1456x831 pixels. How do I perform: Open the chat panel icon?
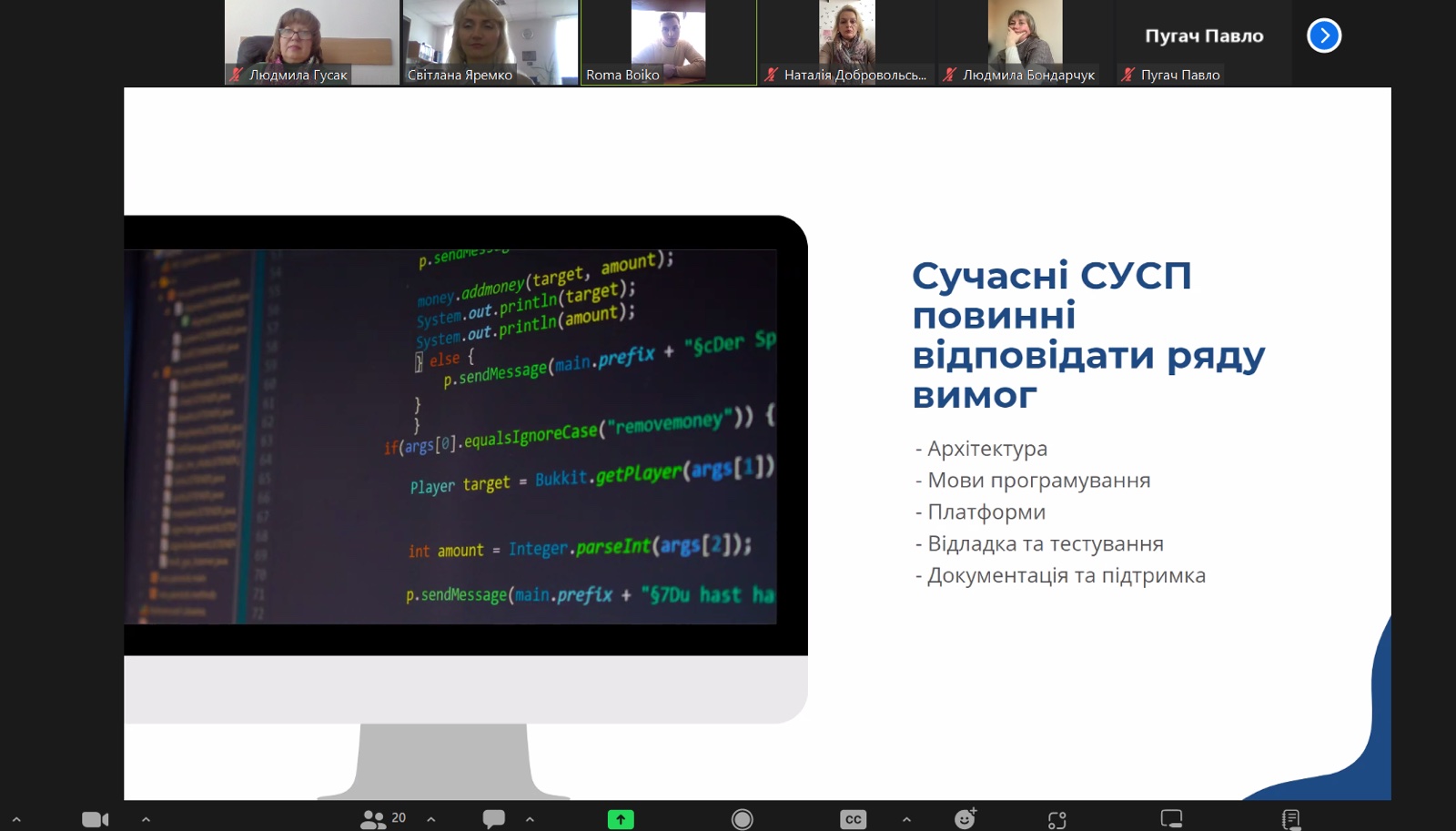coord(493,819)
